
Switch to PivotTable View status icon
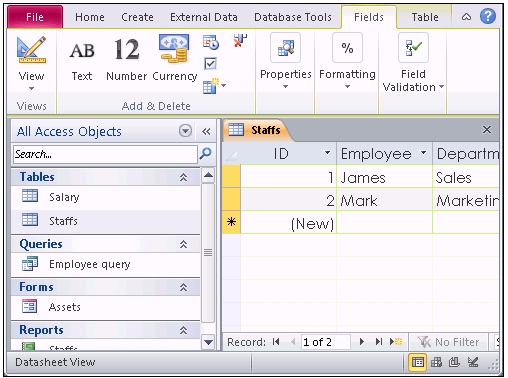point(436,362)
